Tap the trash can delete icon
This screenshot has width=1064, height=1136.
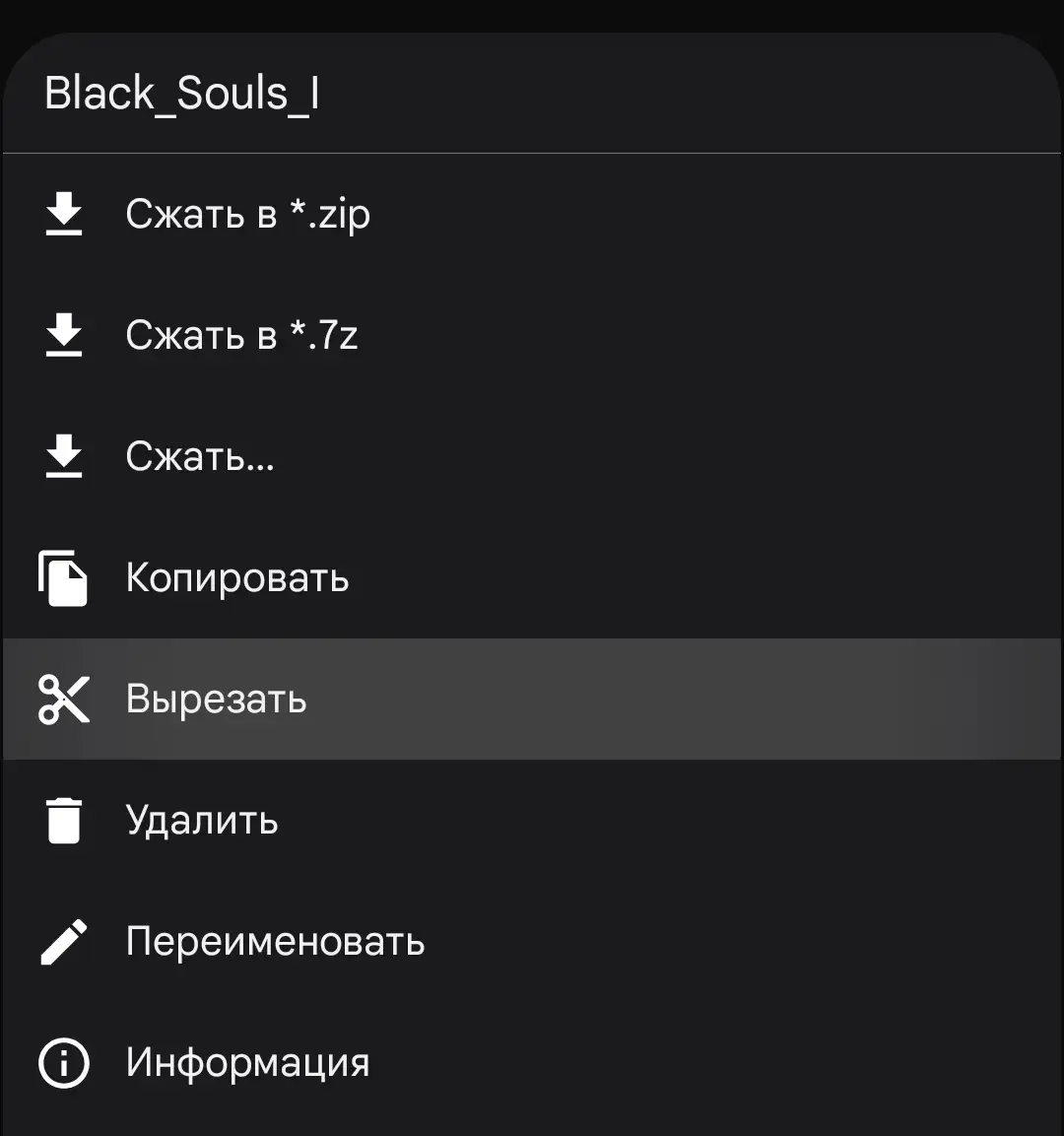click(64, 820)
